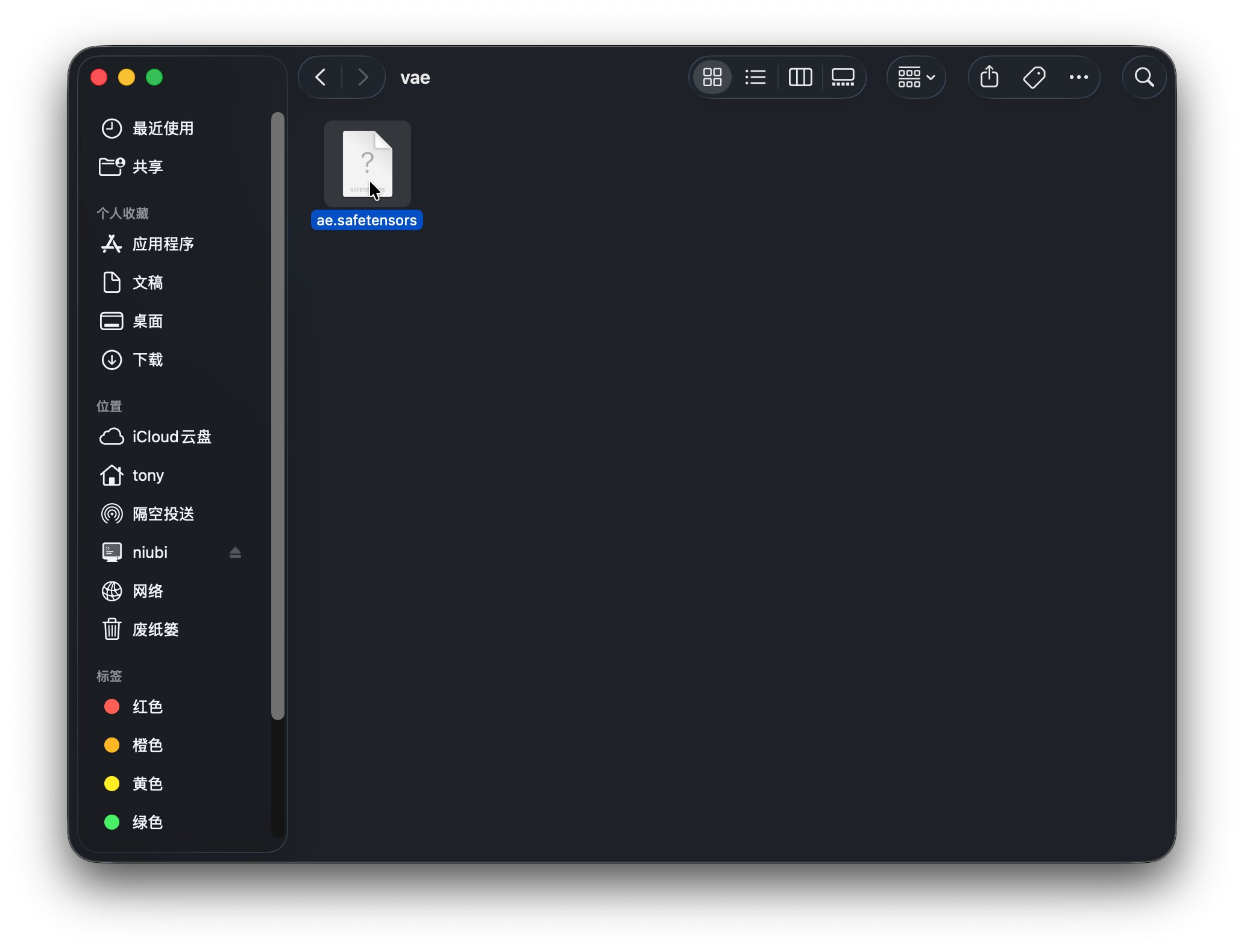Viewport: 1244px width, 952px height.
Task: Eject the niubi volume
Action: coord(235,553)
